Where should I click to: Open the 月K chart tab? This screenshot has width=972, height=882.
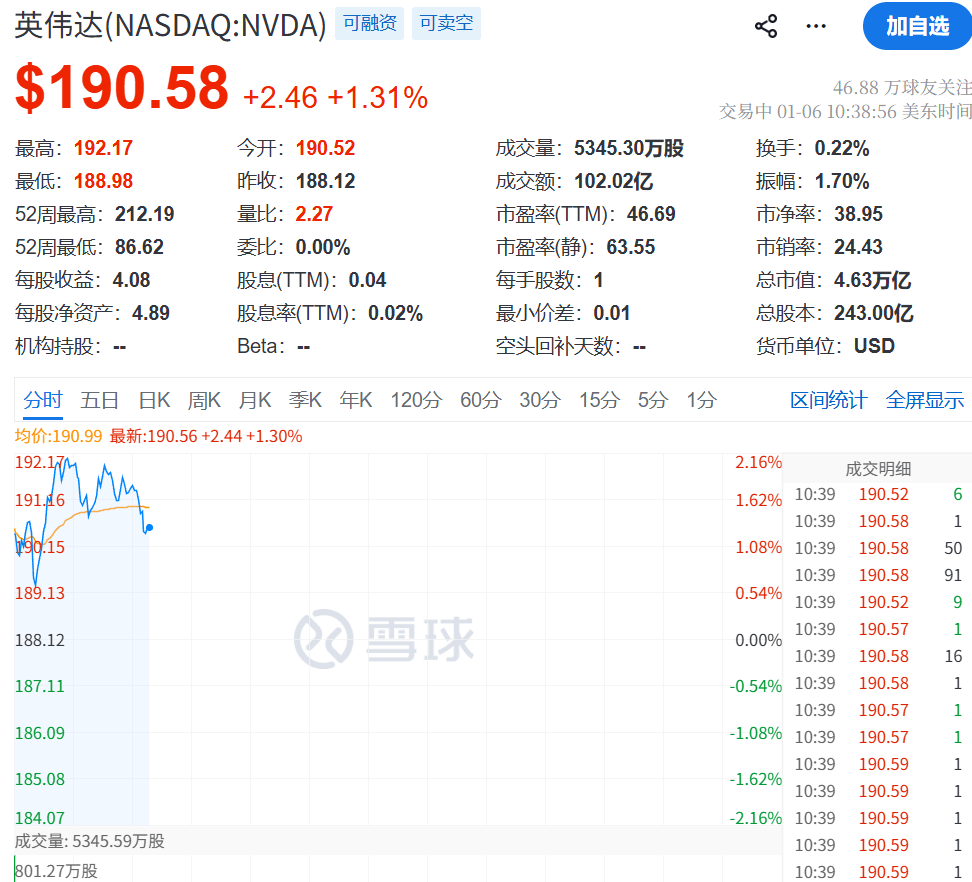tap(255, 400)
